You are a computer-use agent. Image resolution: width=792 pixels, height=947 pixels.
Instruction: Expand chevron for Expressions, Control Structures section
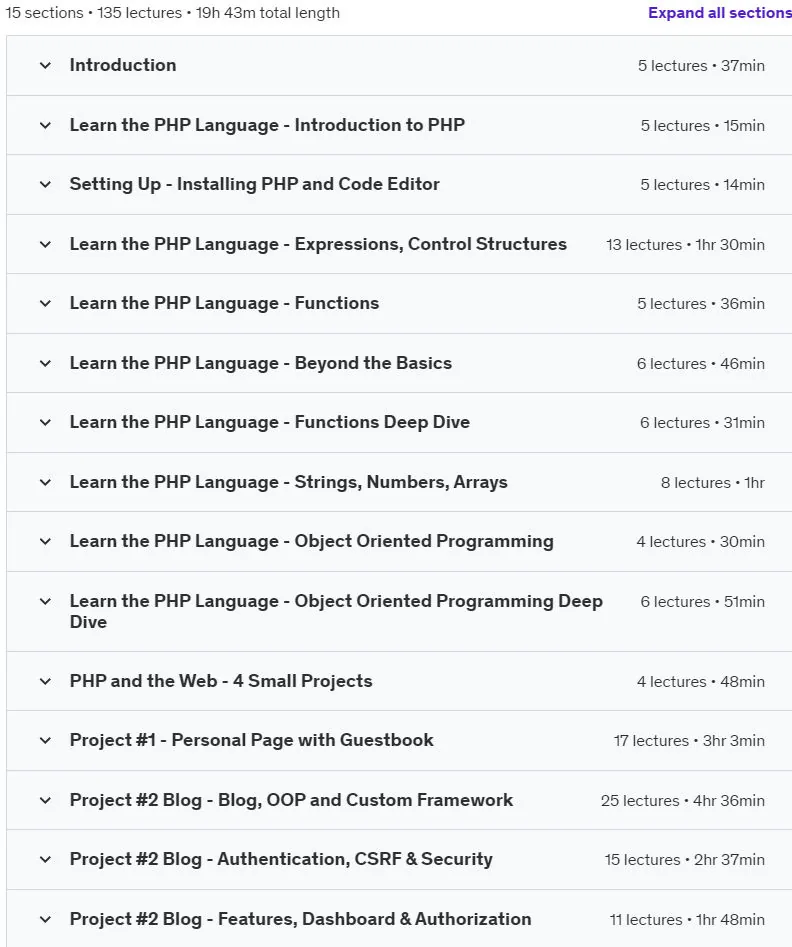tap(45, 245)
